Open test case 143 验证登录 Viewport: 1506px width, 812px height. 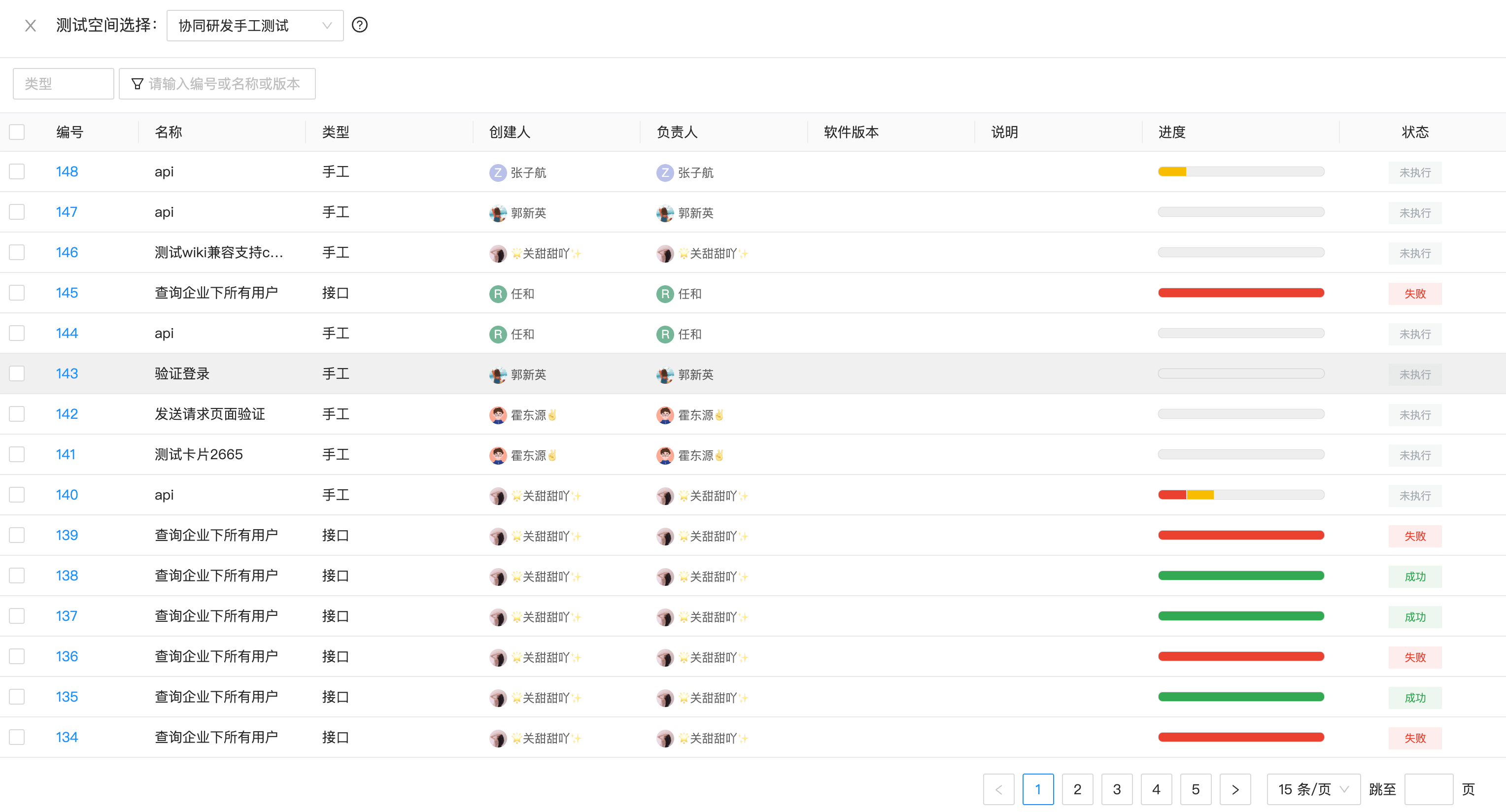(67, 373)
